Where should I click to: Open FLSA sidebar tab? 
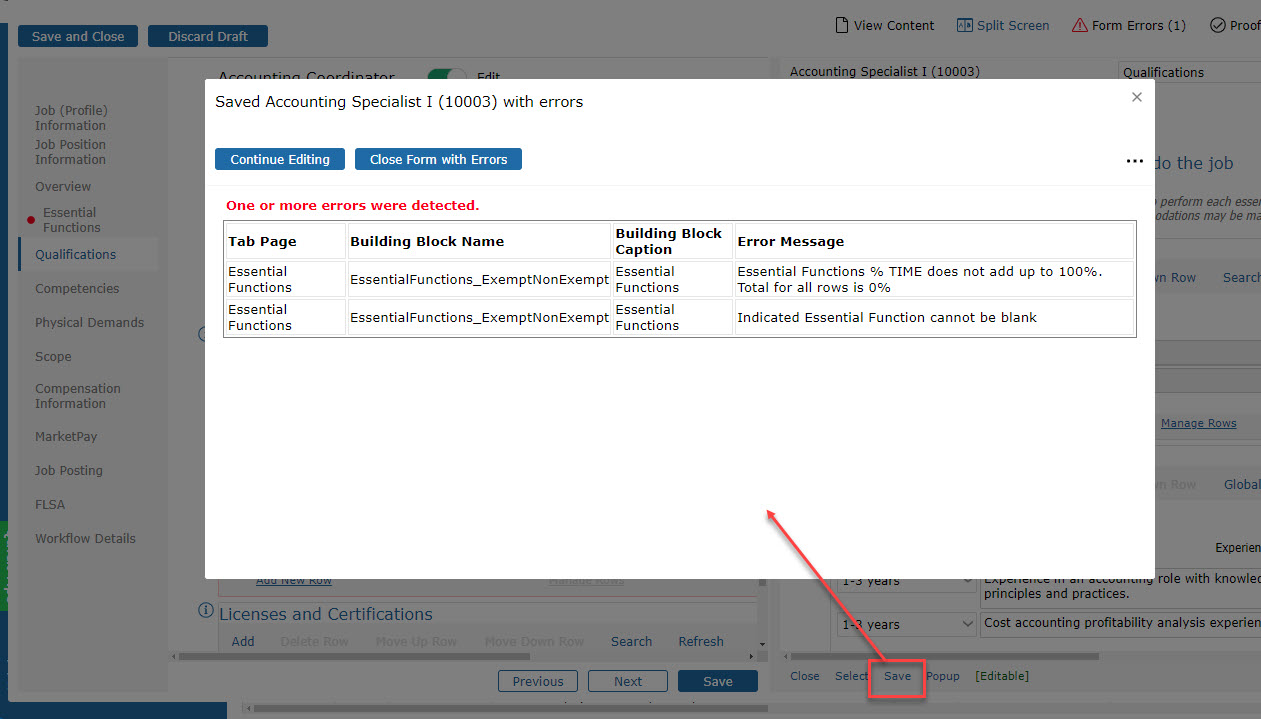(x=50, y=504)
